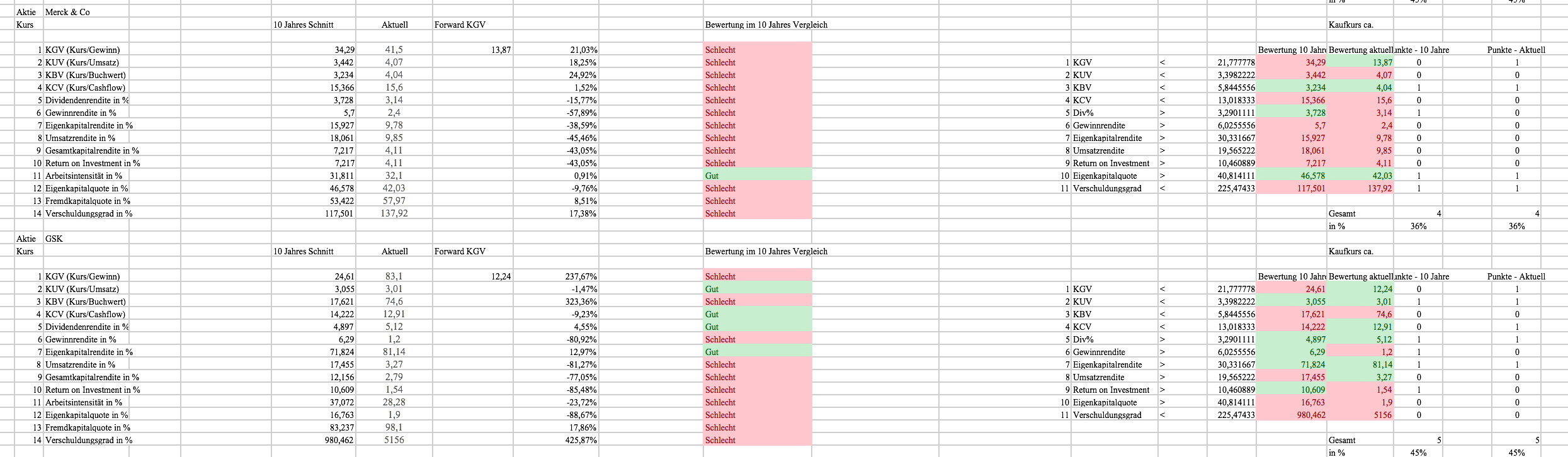Click the "Gesamt" label in Merck's scoring table
Image resolution: width=1568 pixels, height=457 pixels.
(1342, 213)
